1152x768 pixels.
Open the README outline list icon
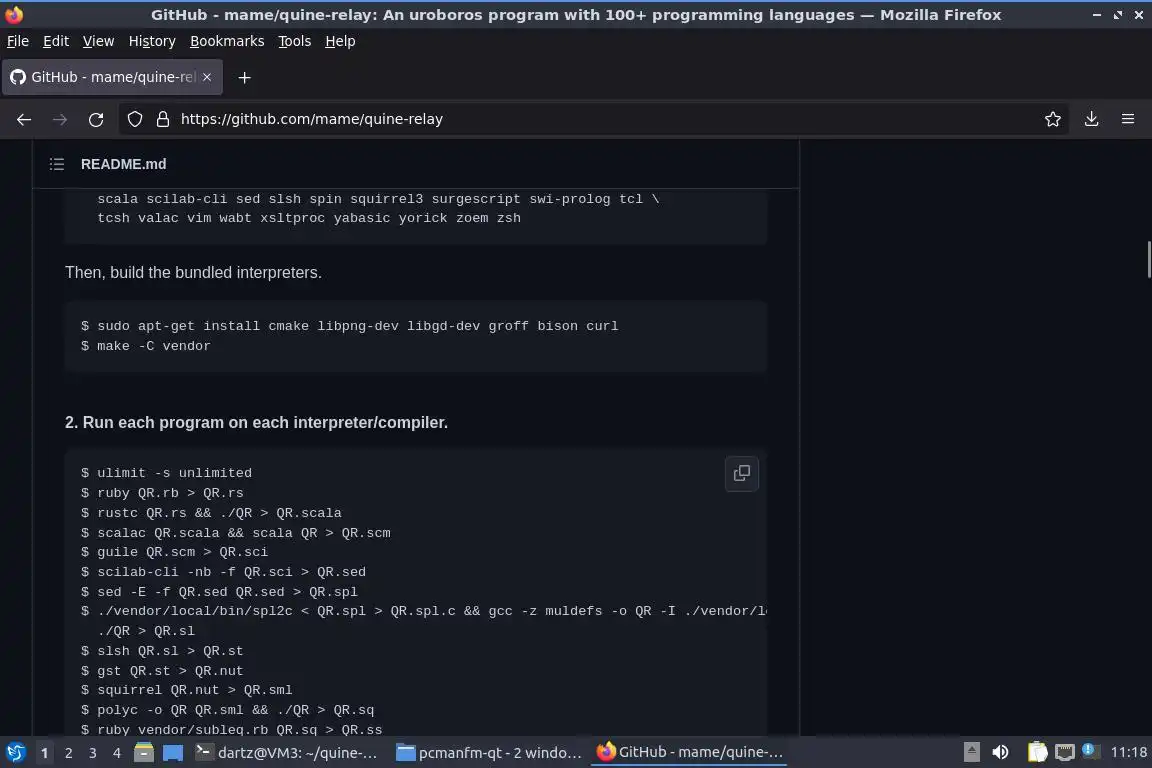(x=57, y=164)
